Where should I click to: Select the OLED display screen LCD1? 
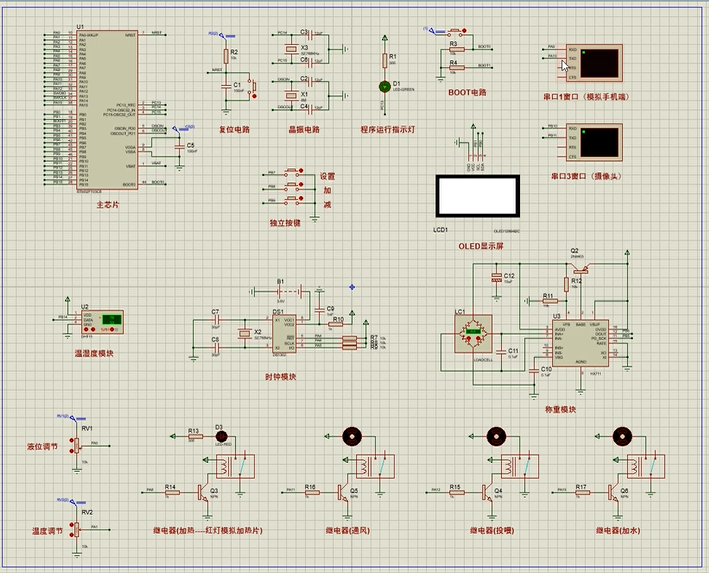point(476,196)
